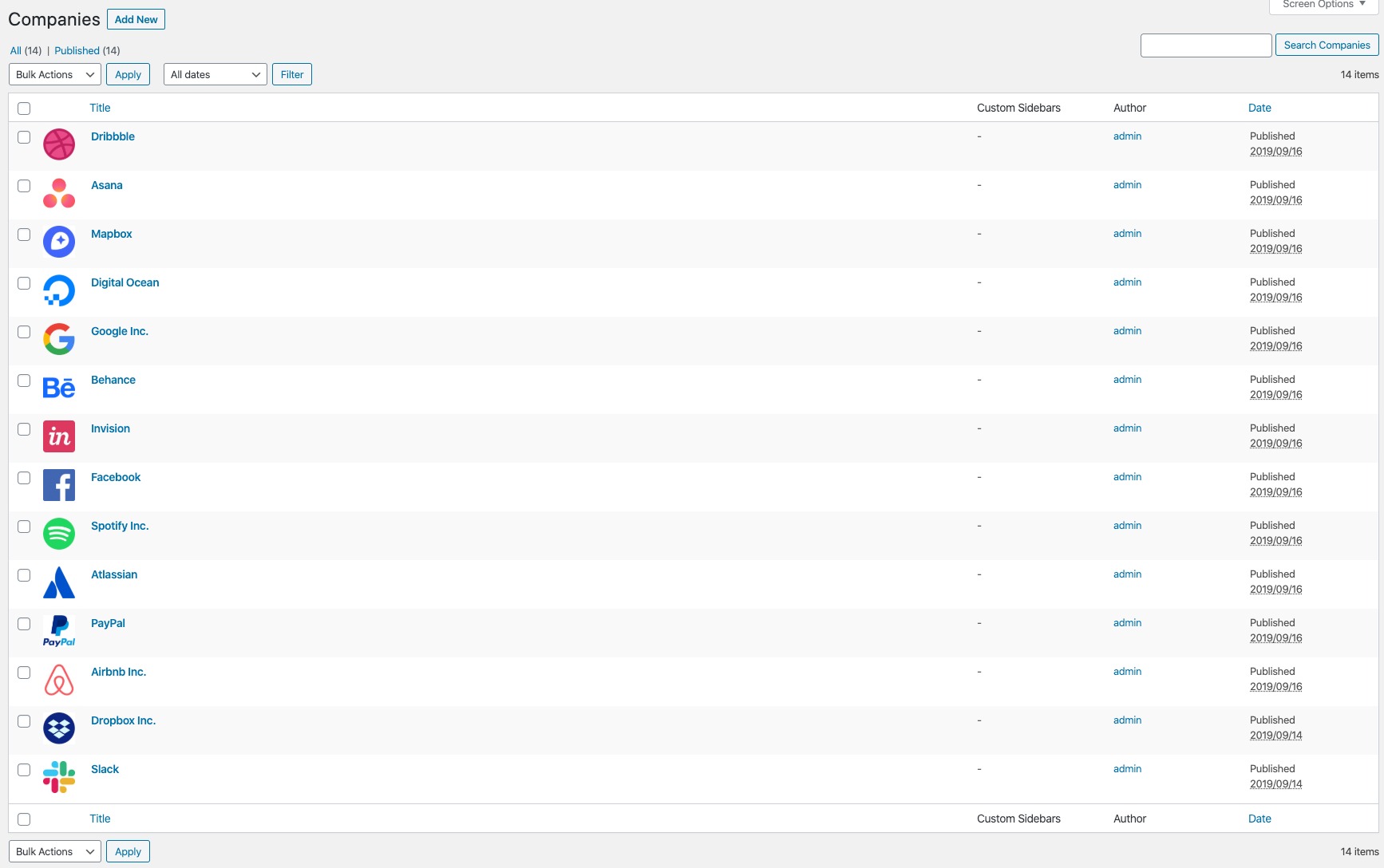Sort by Title column header
The width and height of the screenshot is (1384, 868).
coord(100,108)
